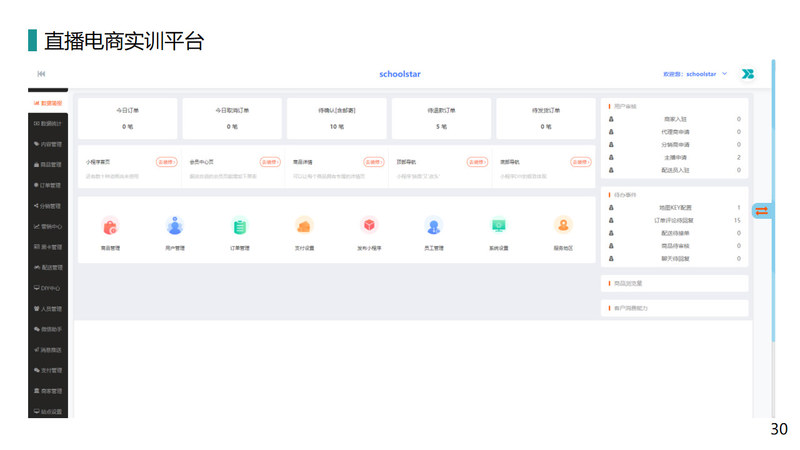Screen dimensions: 800x450
Task: Click the 订单评论待回复 row label
Action: tap(674, 220)
